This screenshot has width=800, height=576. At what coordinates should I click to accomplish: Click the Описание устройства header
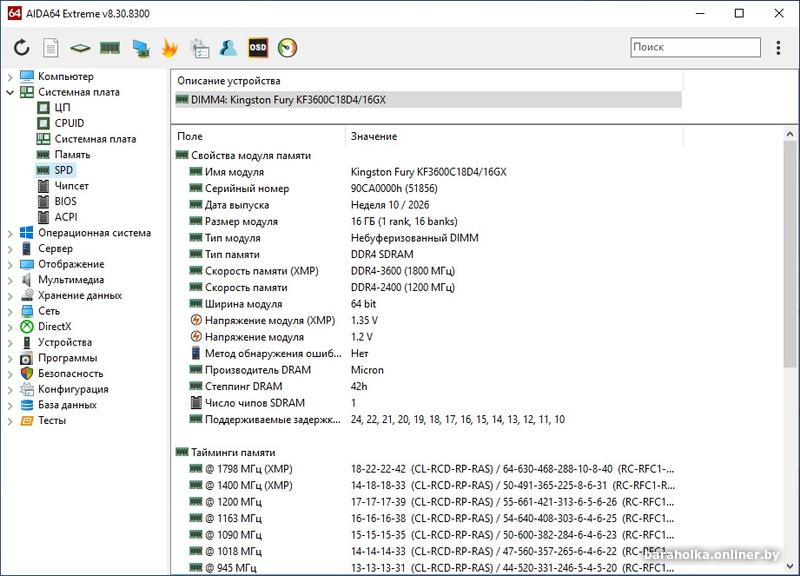[229, 81]
